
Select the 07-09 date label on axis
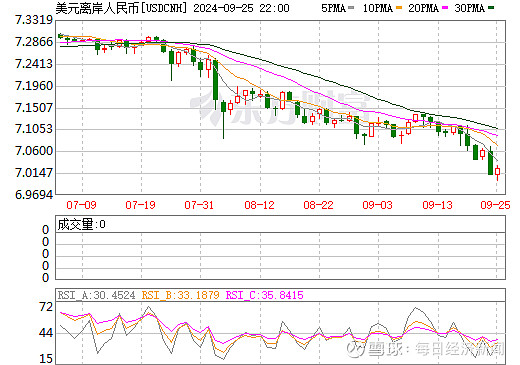pos(81,205)
